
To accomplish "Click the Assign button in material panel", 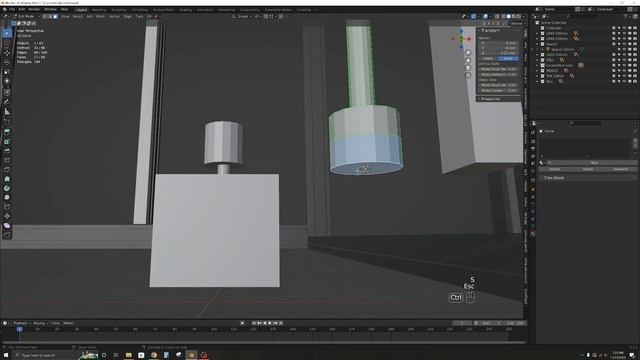I will point(554,169).
